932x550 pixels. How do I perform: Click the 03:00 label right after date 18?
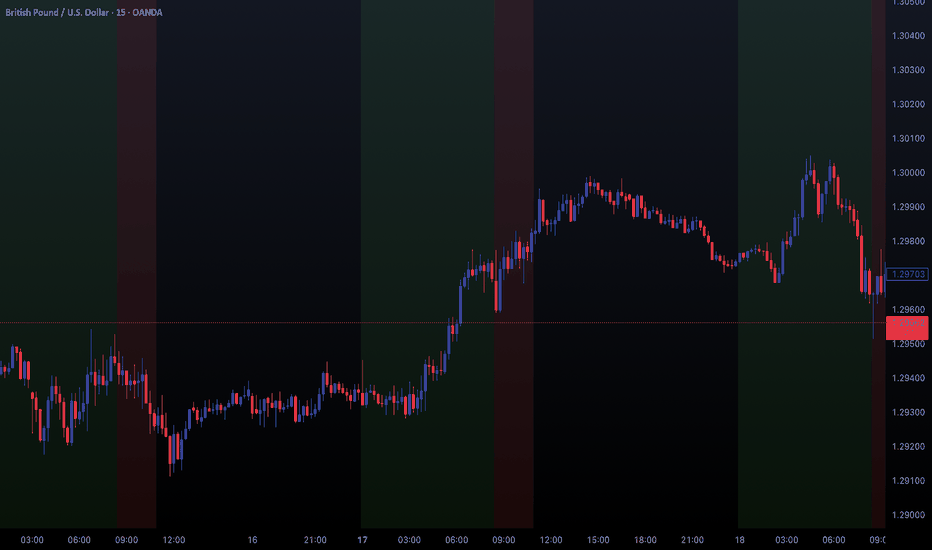pos(786,540)
